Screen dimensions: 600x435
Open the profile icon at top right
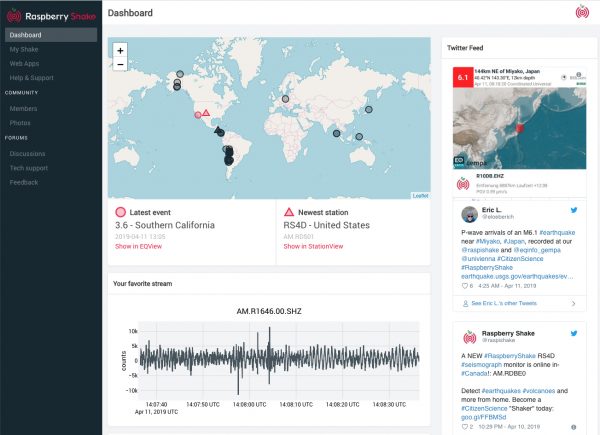[x=582, y=12]
